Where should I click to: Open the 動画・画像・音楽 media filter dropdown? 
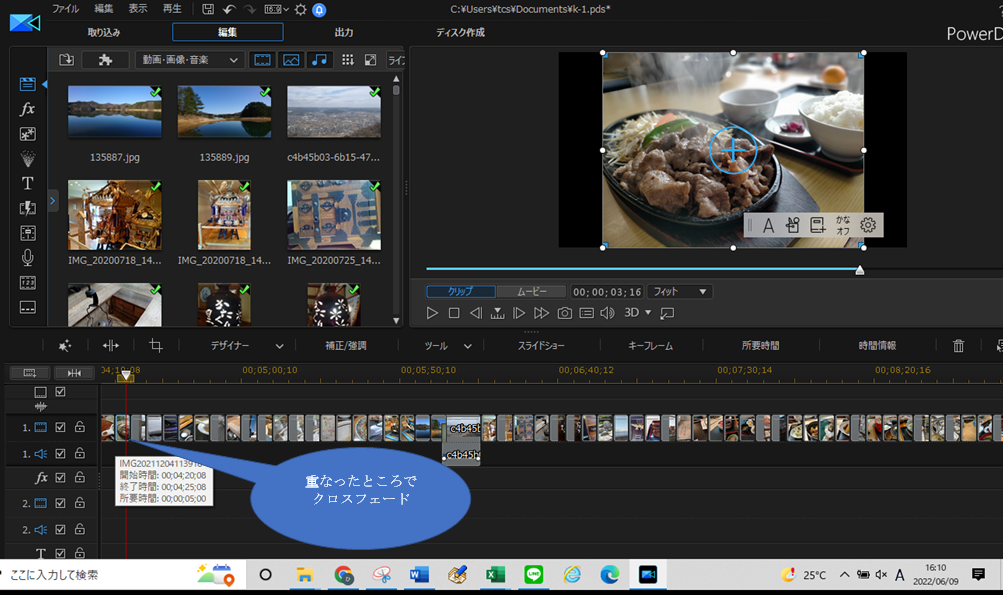[x=189, y=60]
